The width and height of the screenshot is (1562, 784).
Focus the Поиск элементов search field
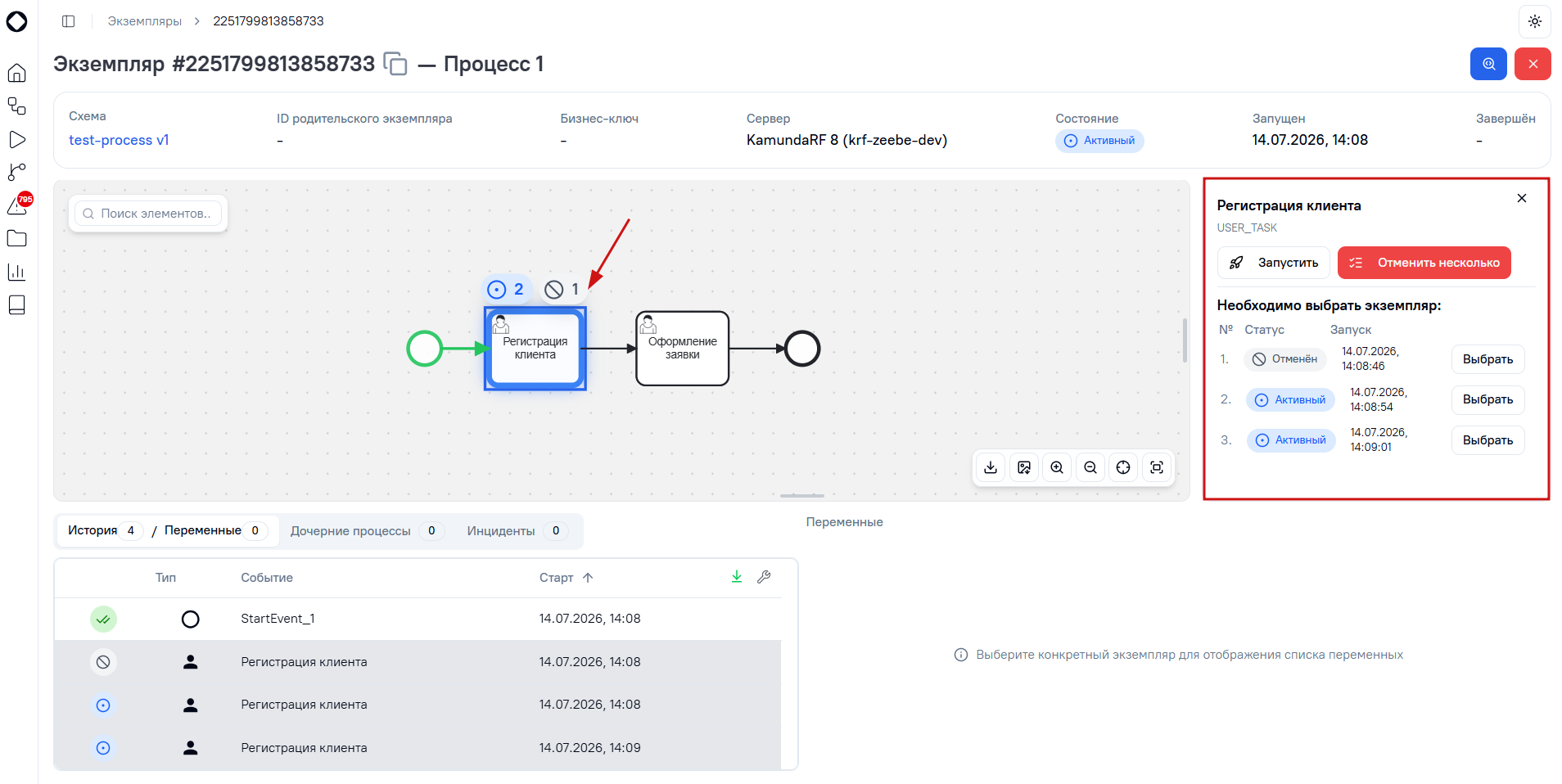coord(148,214)
